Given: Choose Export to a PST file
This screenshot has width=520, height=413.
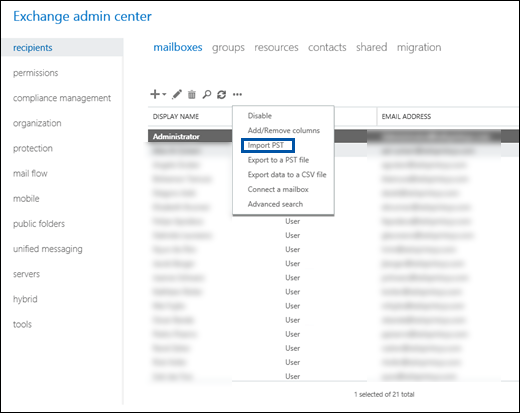Looking at the screenshot, I should [278, 160].
